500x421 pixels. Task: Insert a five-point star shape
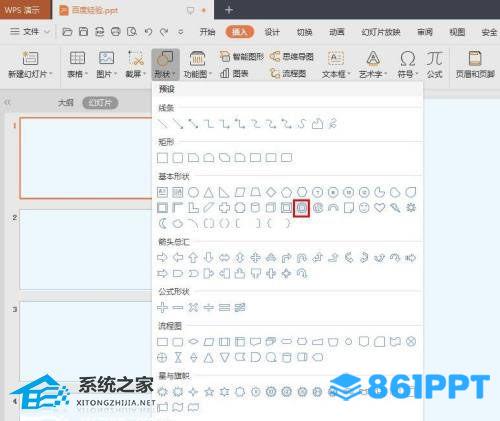tap(209, 392)
